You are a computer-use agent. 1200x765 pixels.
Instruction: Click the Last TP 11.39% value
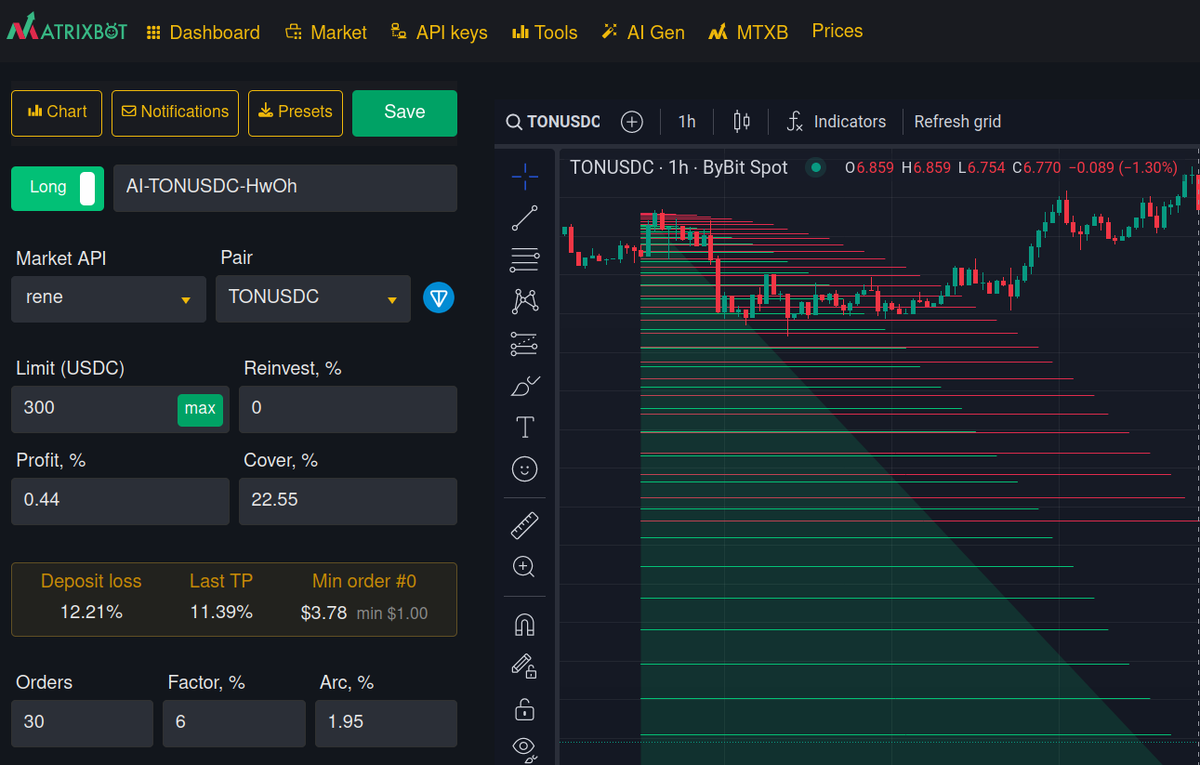click(x=221, y=612)
